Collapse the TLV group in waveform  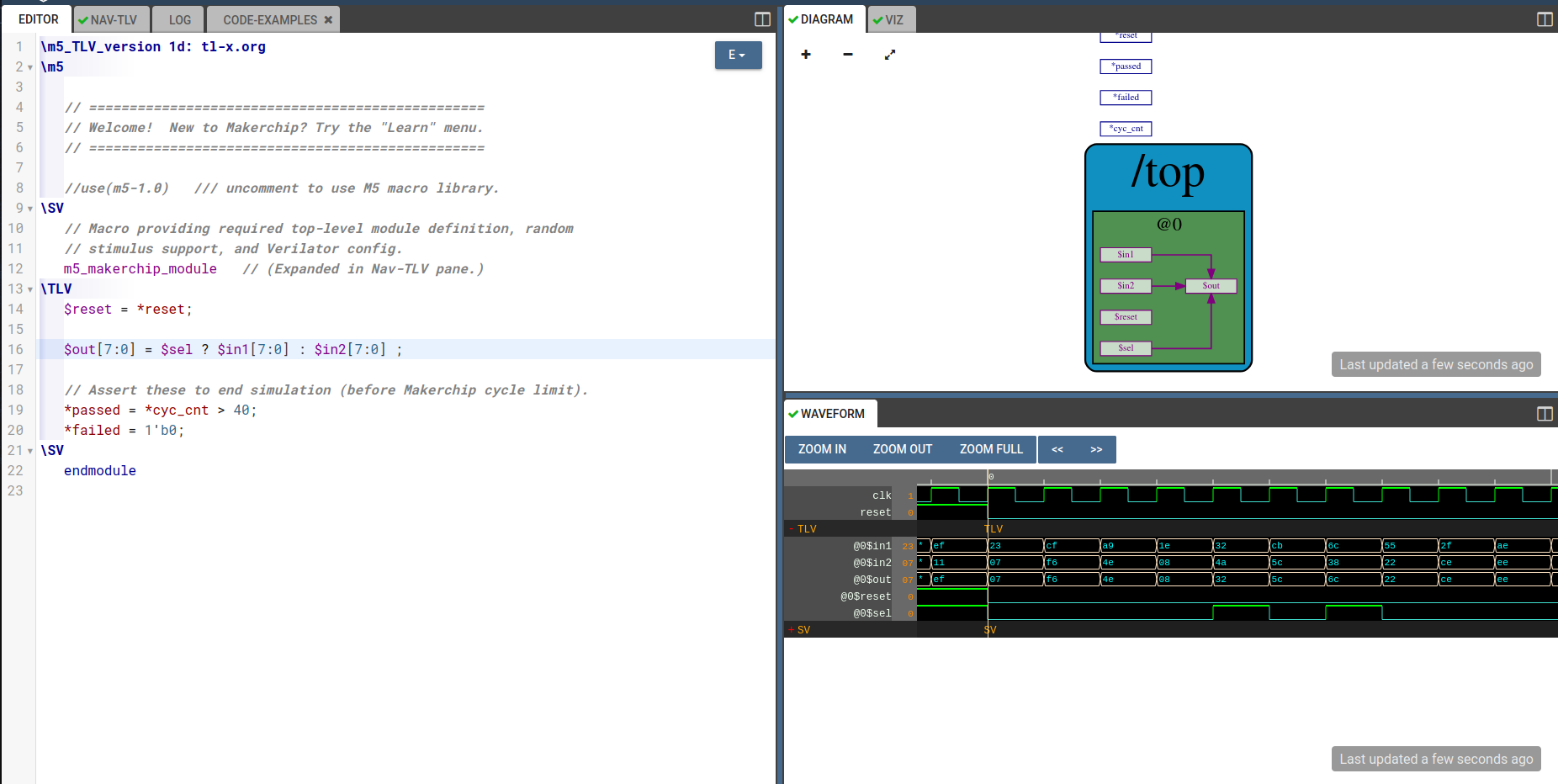click(792, 529)
